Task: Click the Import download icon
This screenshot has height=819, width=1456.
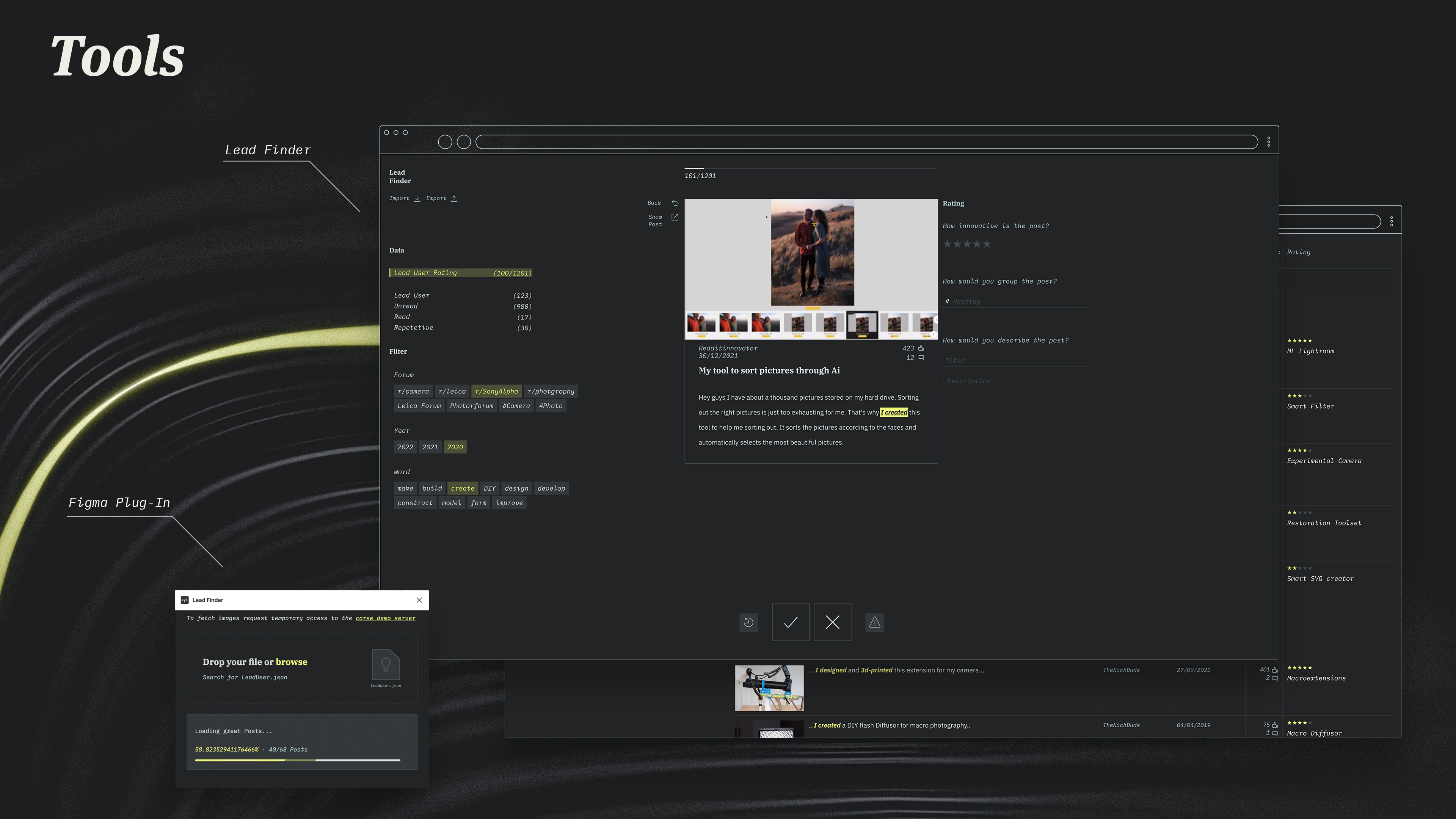Action: click(x=417, y=198)
